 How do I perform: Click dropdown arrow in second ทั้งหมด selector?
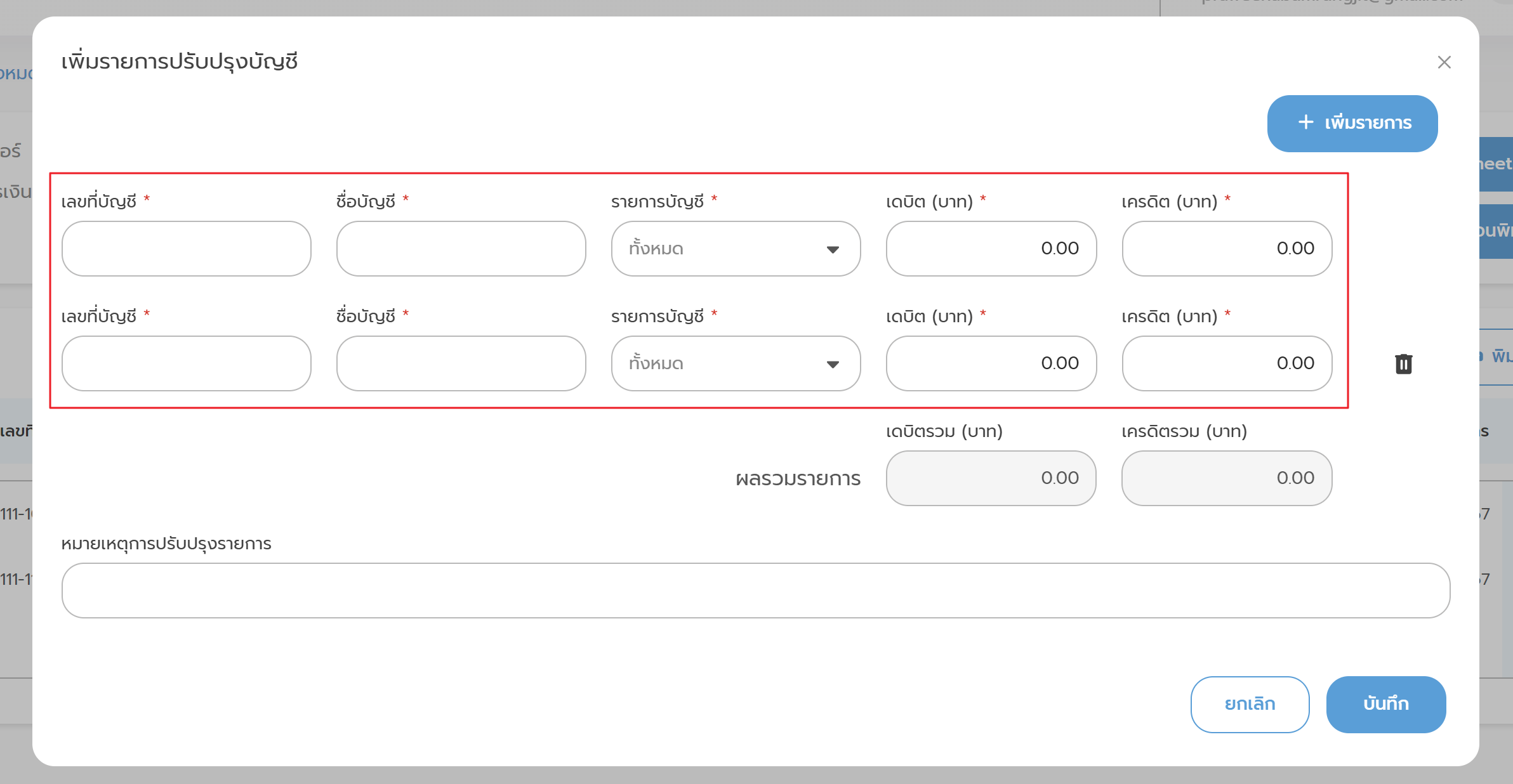click(833, 364)
